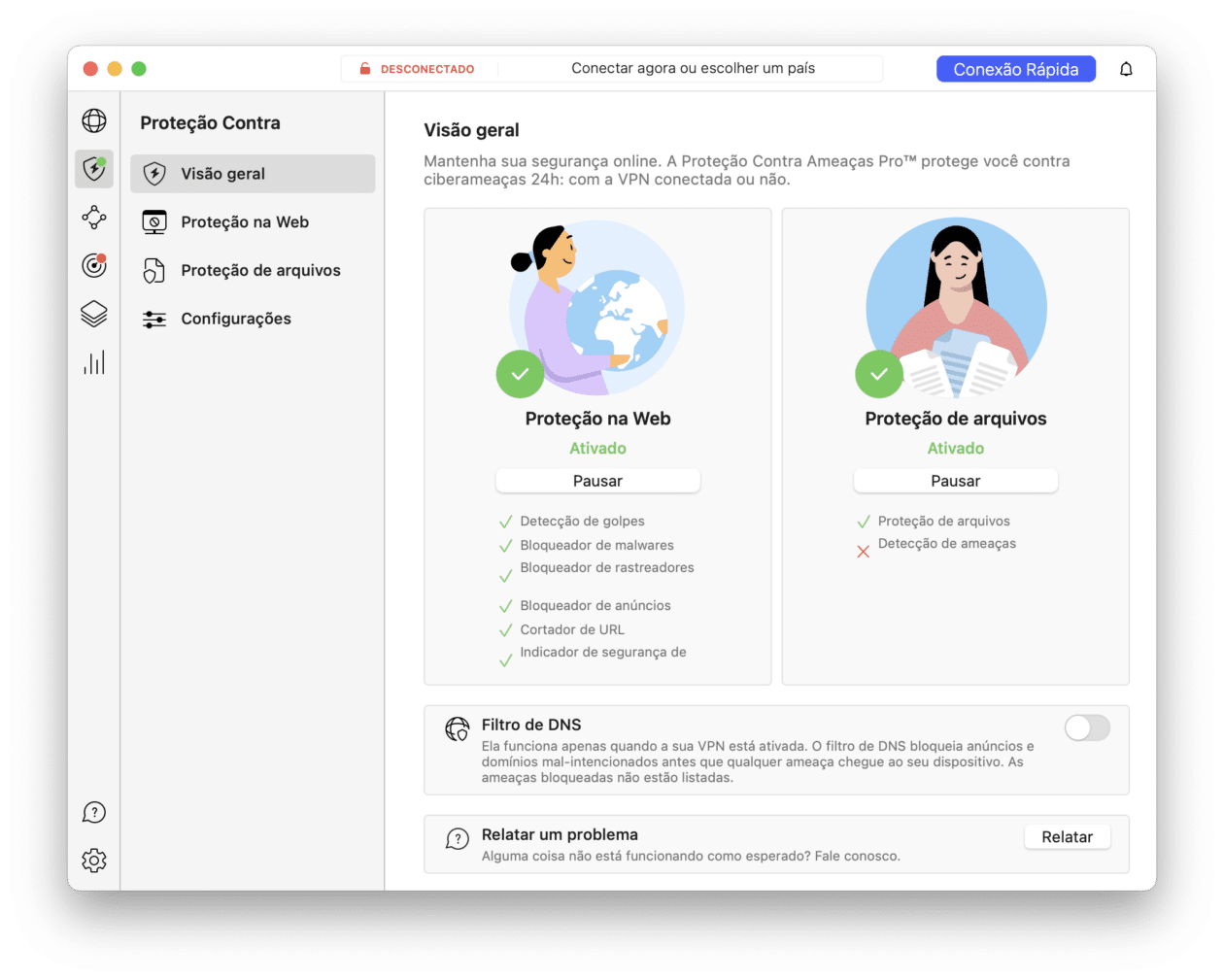Image resolution: width=1224 pixels, height=980 pixels.
Task: Click the Relatar um problema title
Action: (x=560, y=834)
